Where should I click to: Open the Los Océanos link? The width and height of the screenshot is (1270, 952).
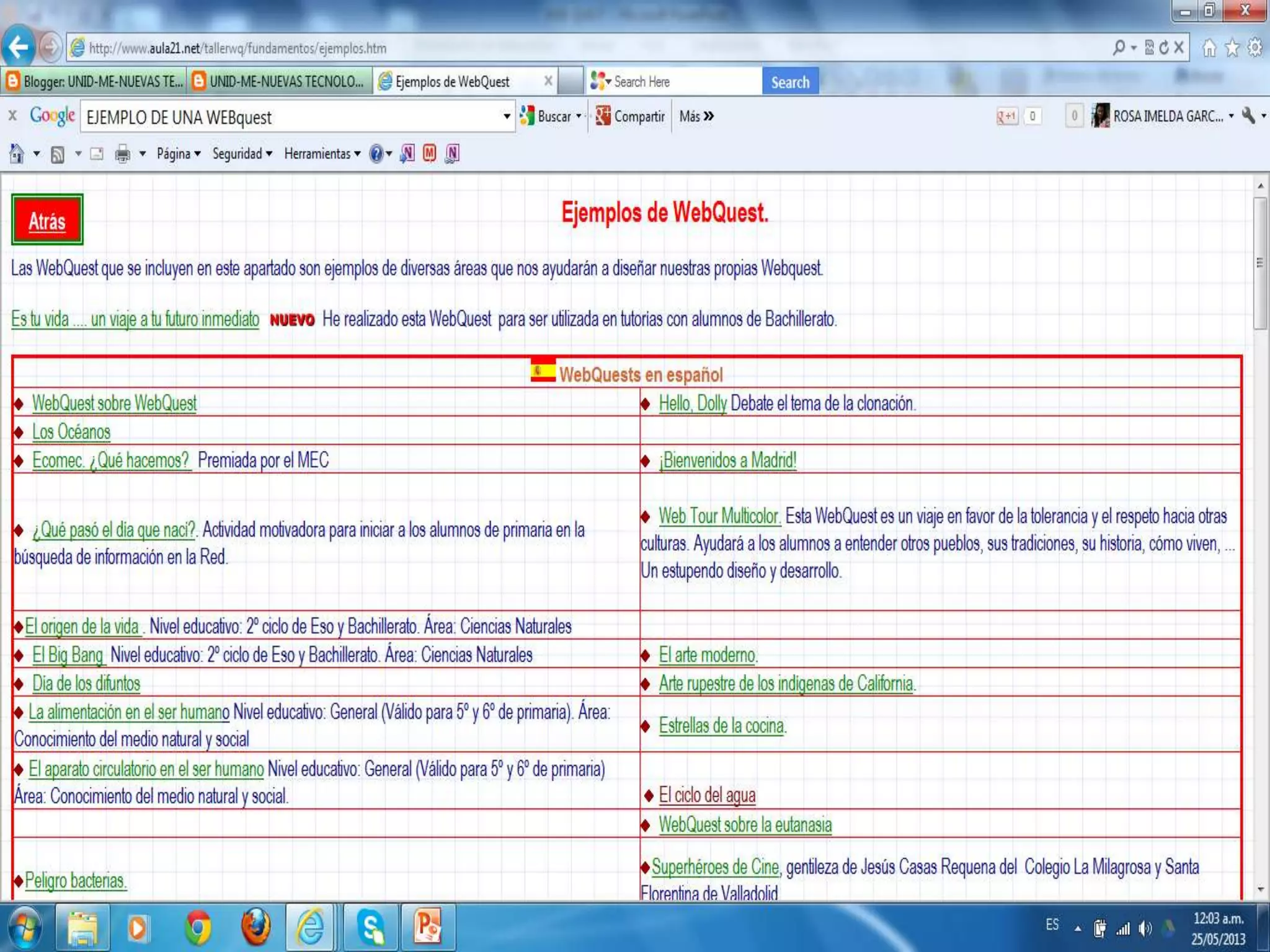71,431
